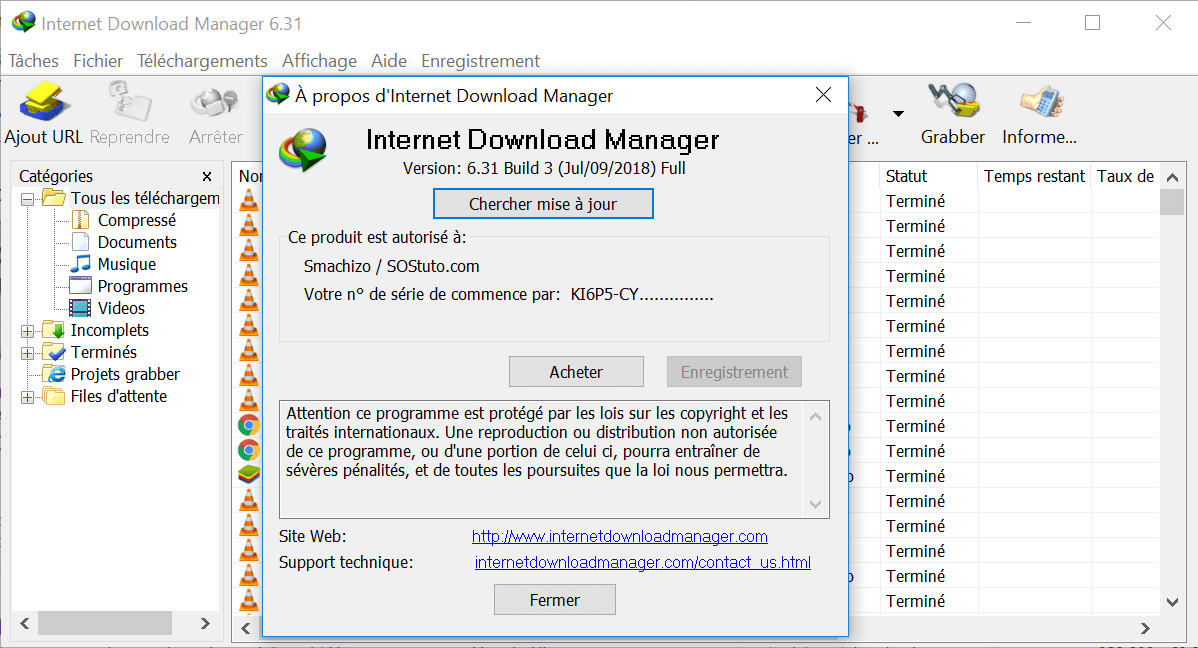1198x648 pixels.
Task: Click the BlueStacks stacked-layers file icon
Action: 249,475
